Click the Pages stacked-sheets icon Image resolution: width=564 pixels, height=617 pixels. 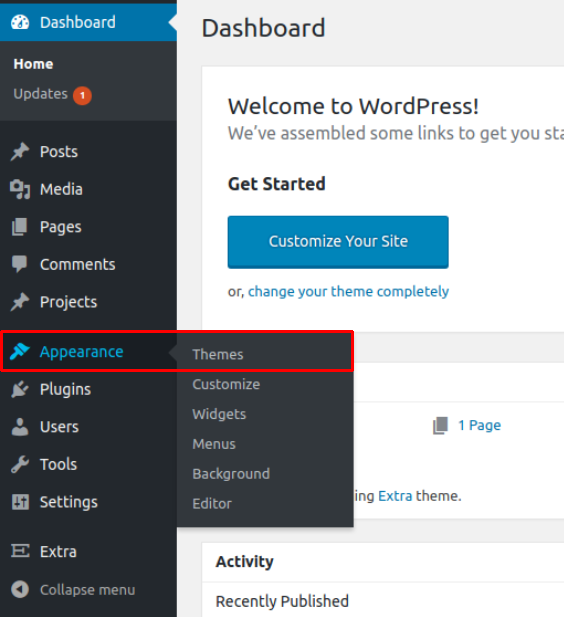[20, 227]
